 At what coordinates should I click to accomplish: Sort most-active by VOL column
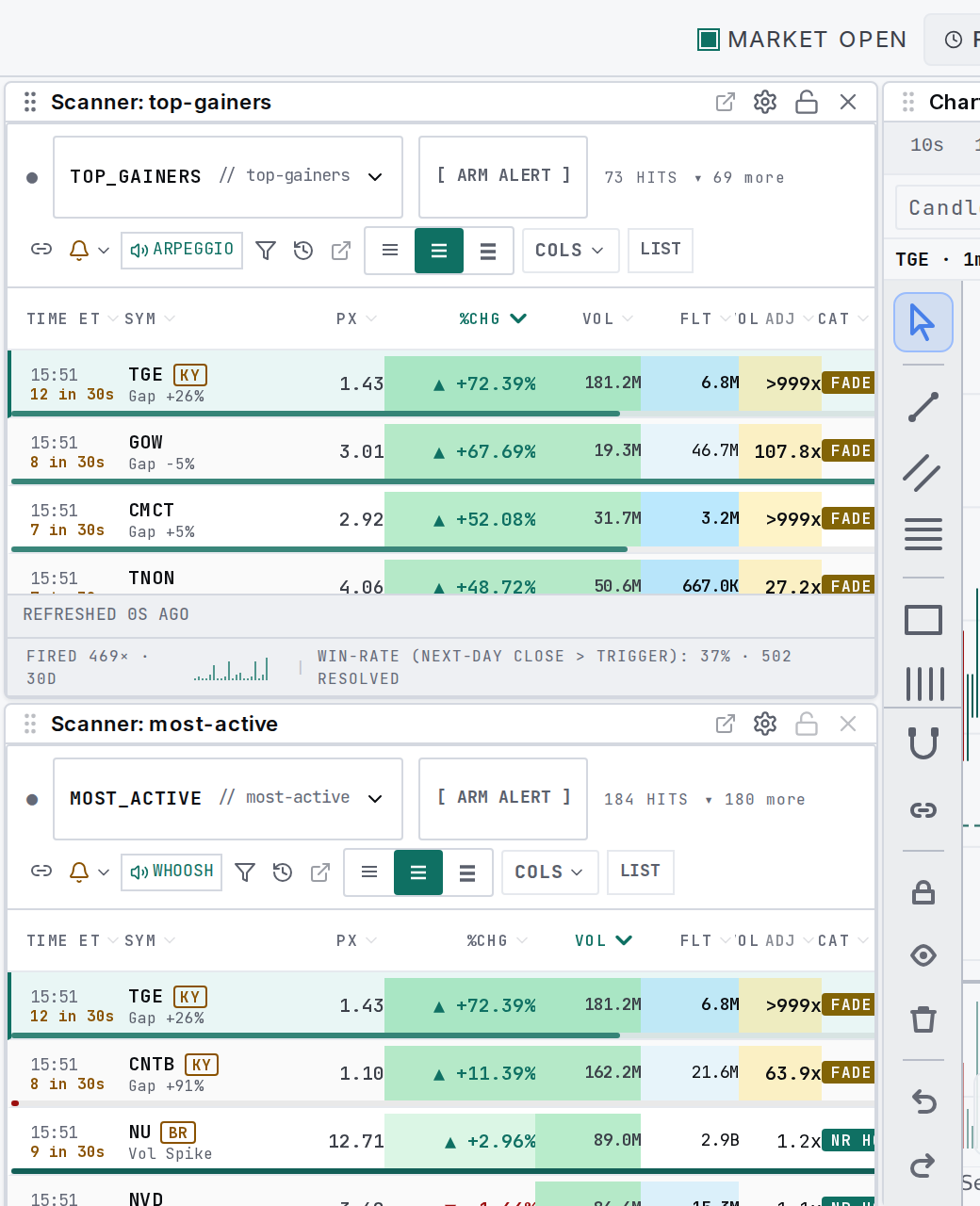[603, 940]
